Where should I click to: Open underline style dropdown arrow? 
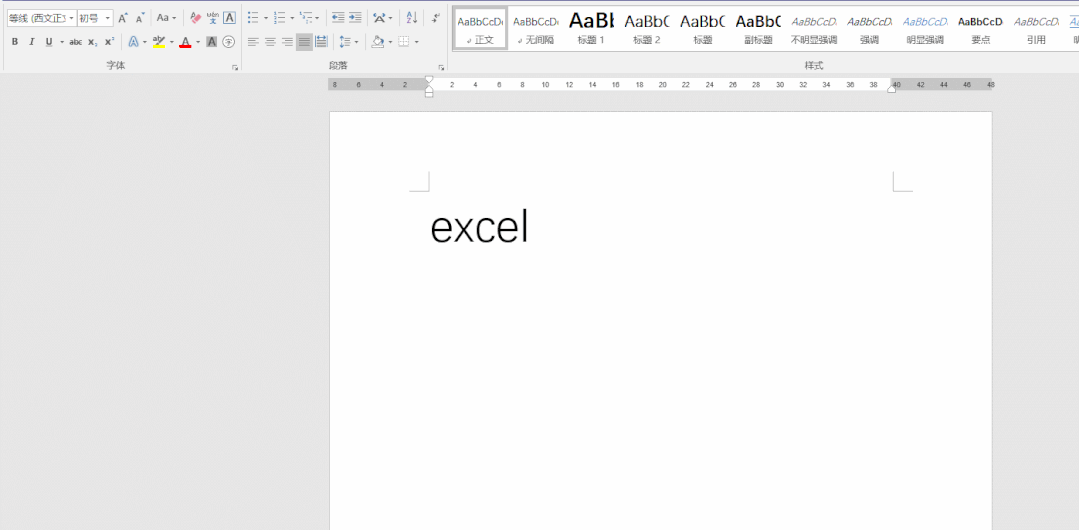click(61, 42)
